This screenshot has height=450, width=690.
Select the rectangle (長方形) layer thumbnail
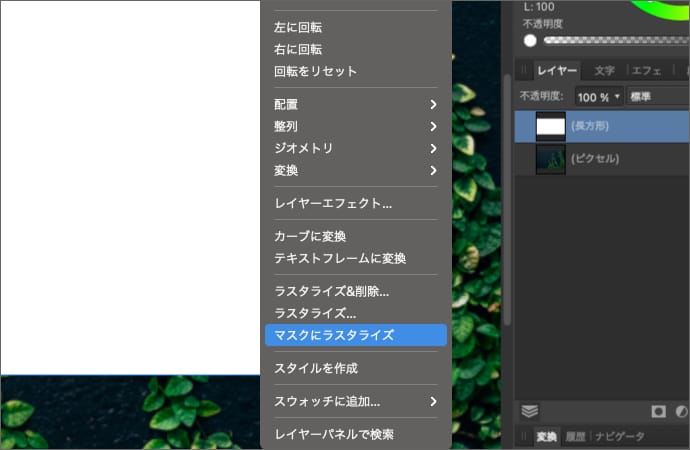551,126
